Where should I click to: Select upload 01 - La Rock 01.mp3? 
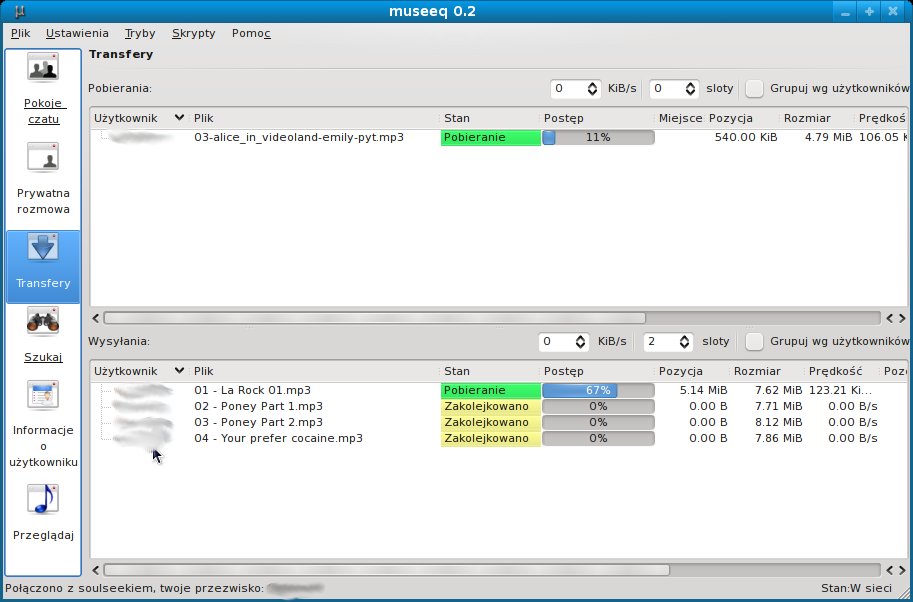click(252, 390)
